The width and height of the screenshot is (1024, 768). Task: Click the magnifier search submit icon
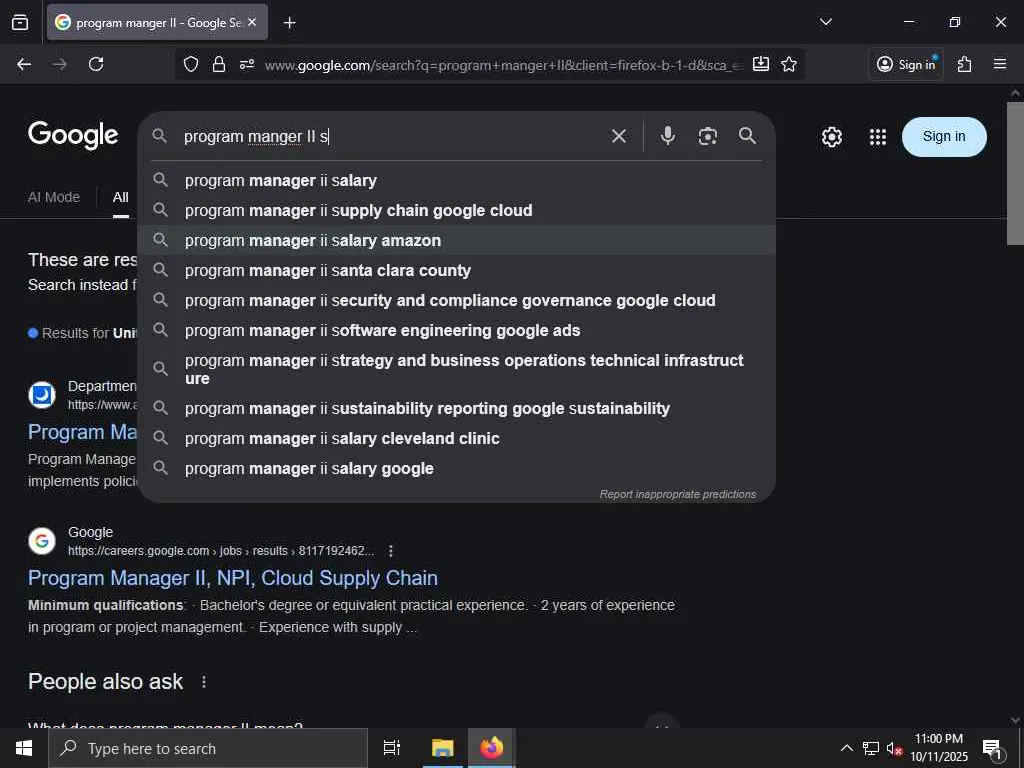(x=747, y=136)
